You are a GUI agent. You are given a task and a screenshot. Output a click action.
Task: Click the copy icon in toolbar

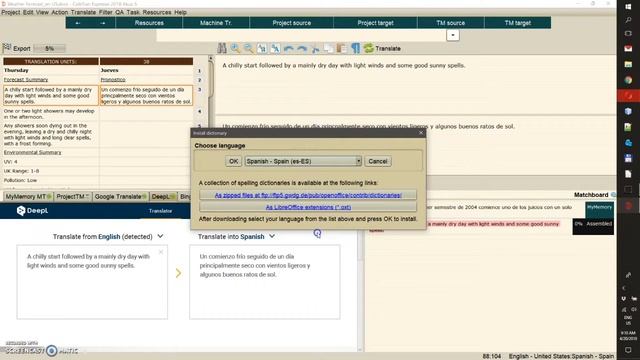[328, 49]
